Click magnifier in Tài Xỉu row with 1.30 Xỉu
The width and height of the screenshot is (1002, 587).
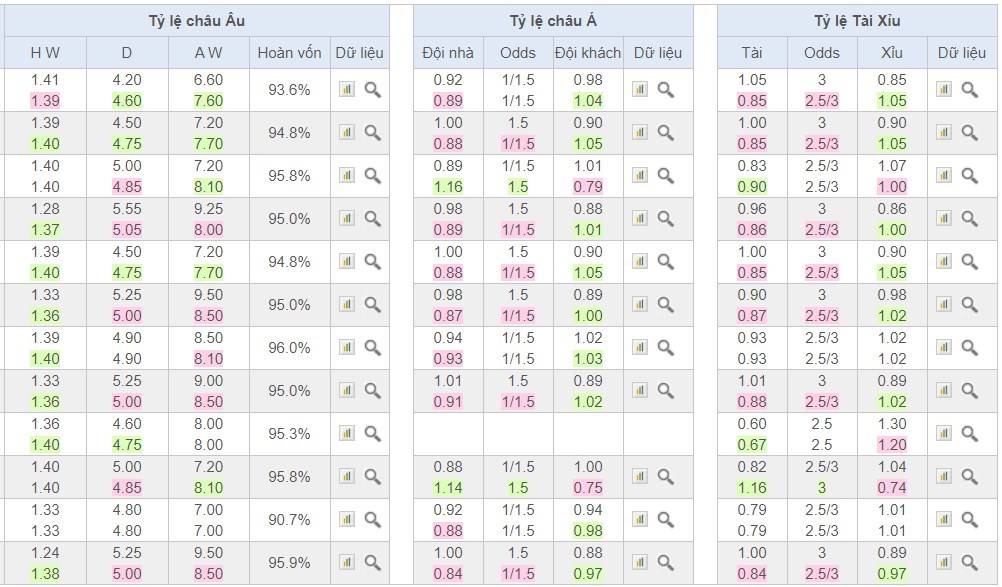[969, 434]
